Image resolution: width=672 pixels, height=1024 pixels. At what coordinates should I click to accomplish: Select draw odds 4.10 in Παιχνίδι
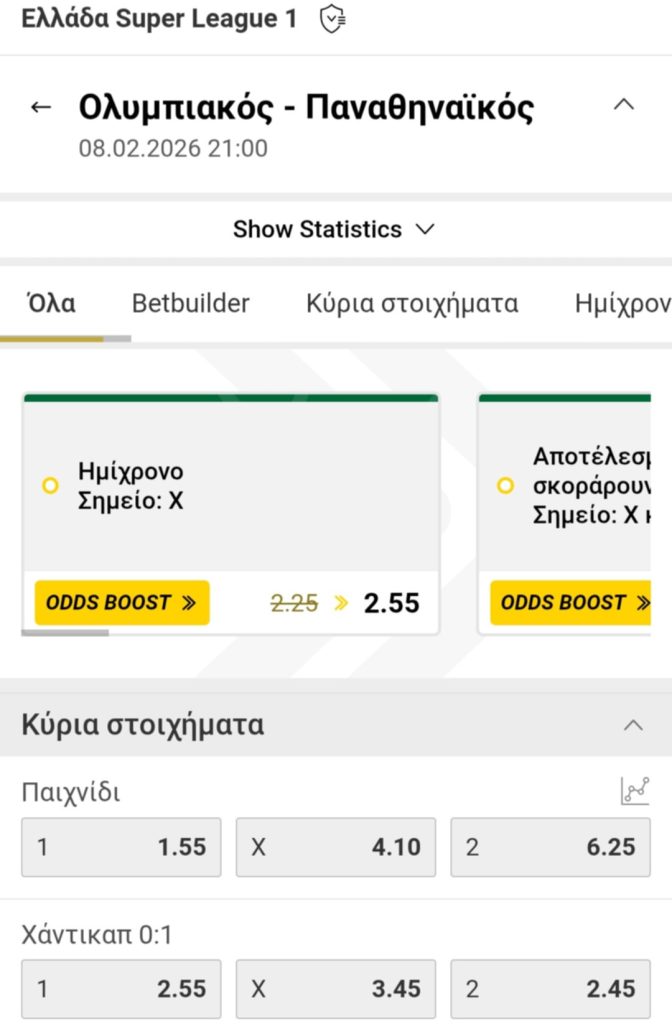click(x=335, y=847)
